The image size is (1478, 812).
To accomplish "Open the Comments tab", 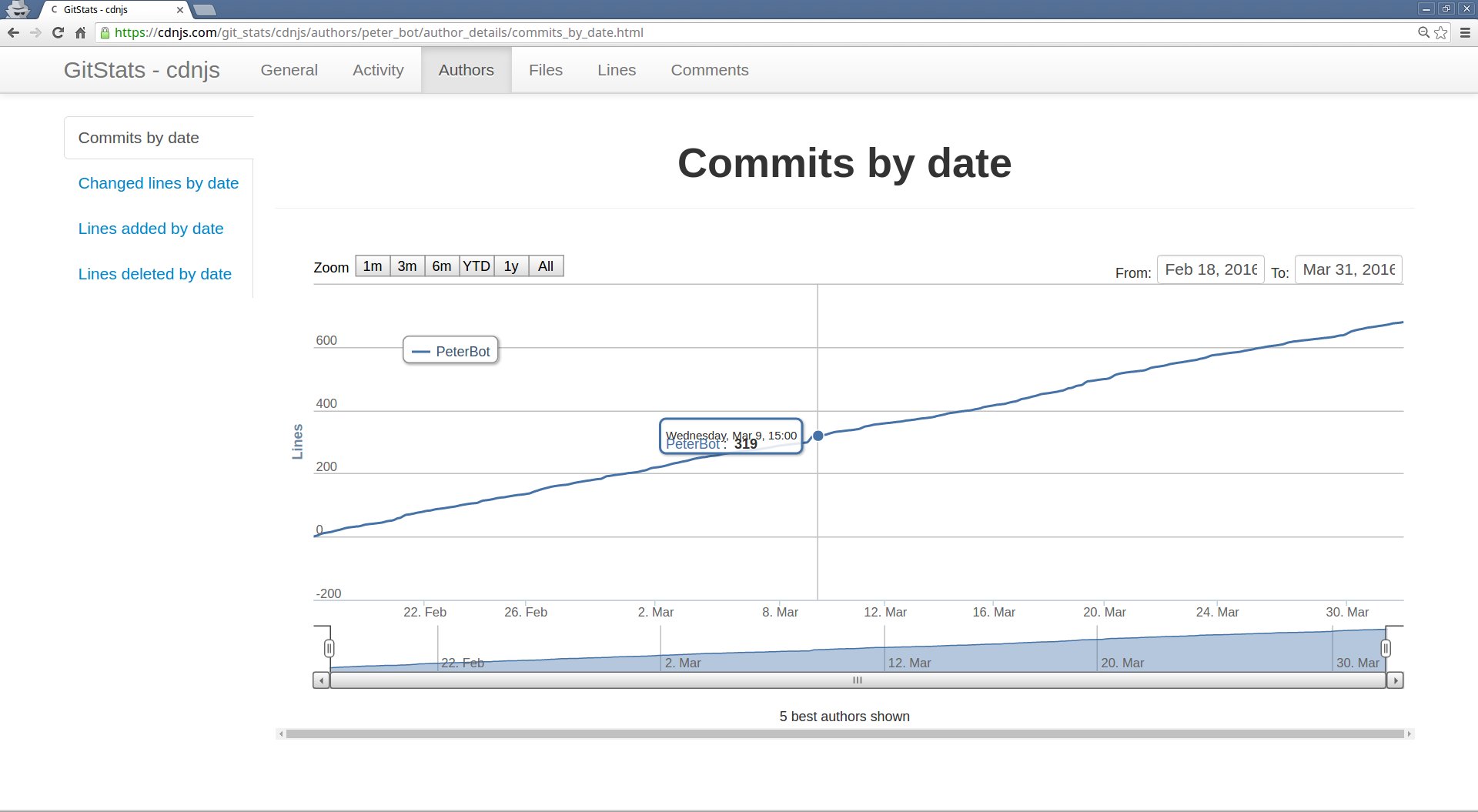I will [710, 70].
